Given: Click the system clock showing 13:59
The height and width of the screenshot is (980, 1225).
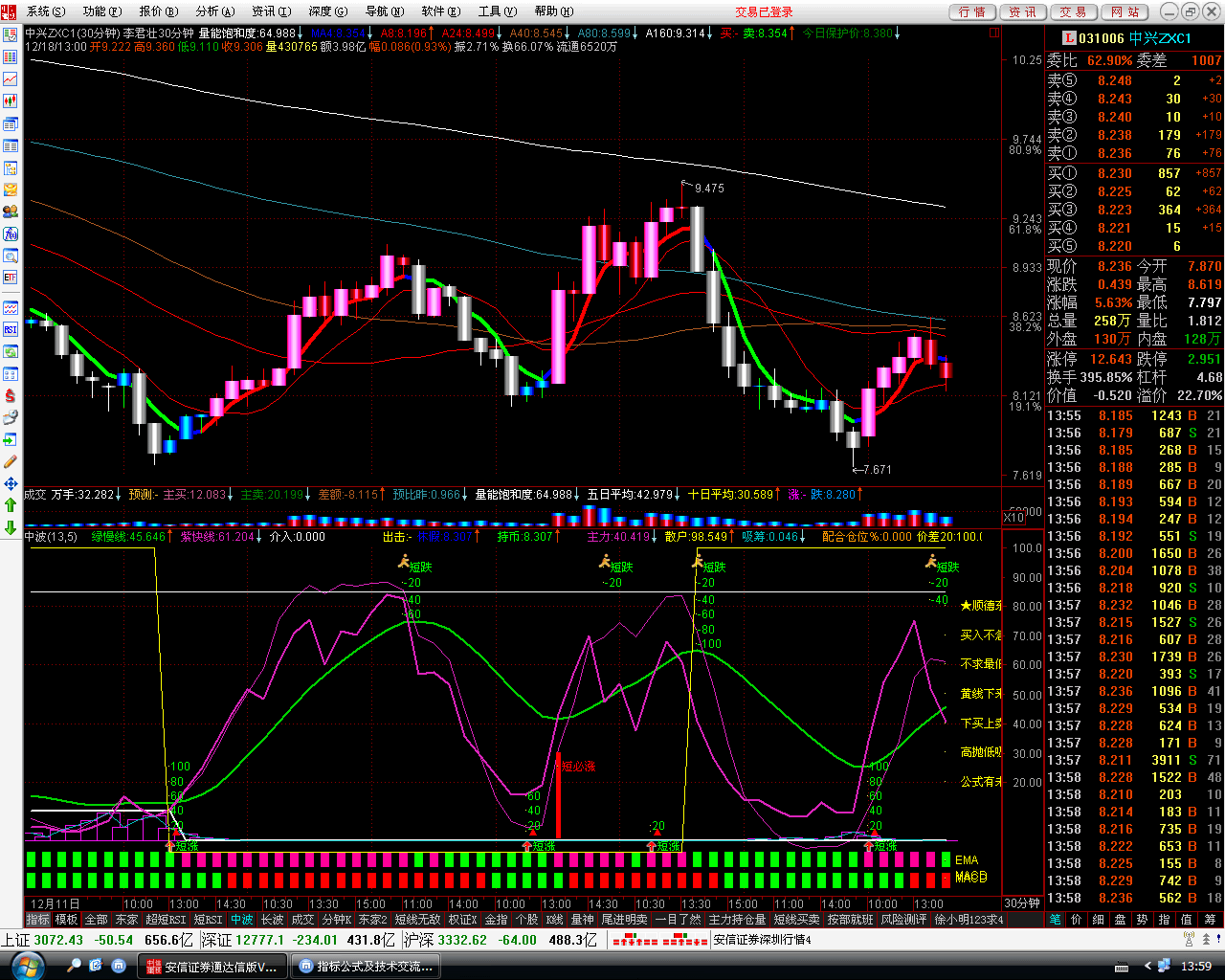Looking at the screenshot, I should (x=1196, y=967).
